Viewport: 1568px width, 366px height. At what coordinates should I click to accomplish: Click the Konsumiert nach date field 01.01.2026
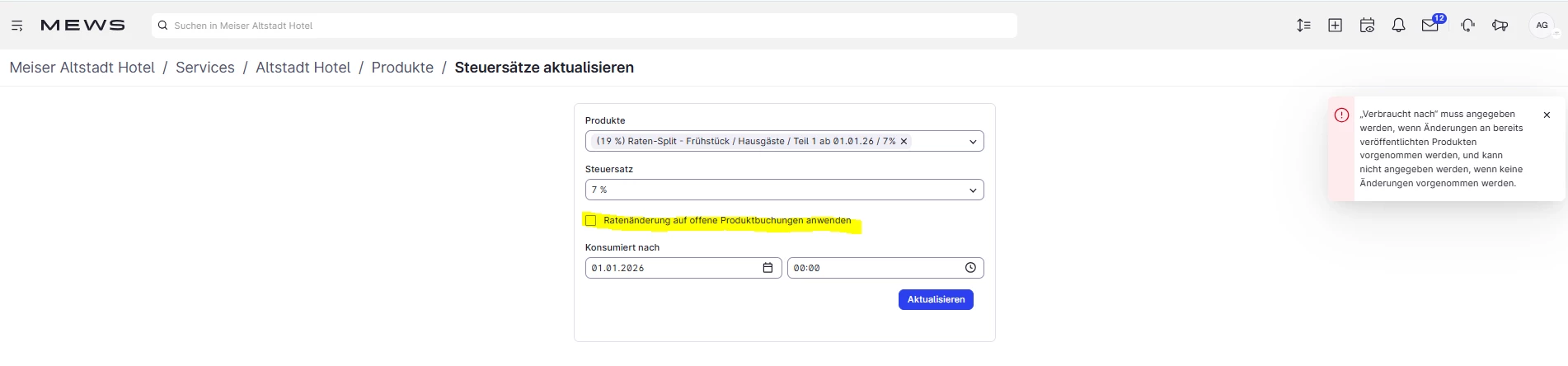click(683, 268)
